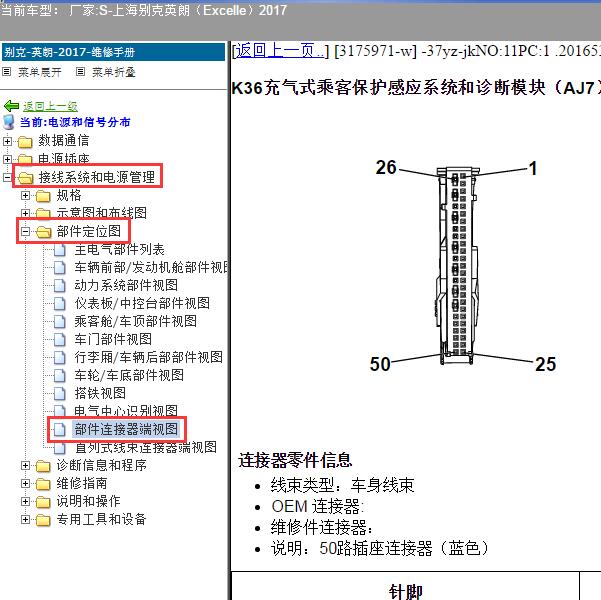The width and height of the screenshot is (601, 600).
Task: Click the 规格 tree label
Action: [69, 196]
